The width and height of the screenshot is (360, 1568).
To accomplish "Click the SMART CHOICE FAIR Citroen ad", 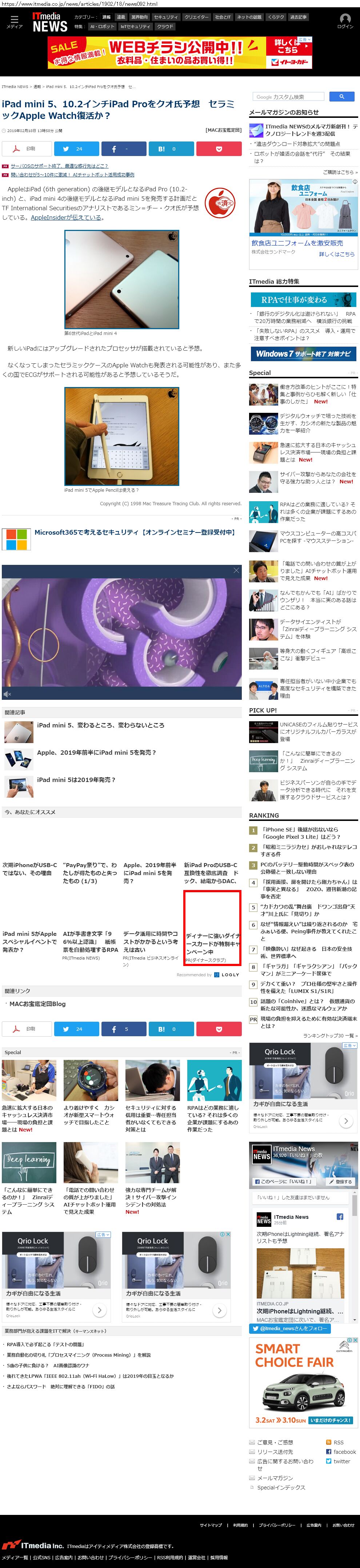I will coord(303,1383).
